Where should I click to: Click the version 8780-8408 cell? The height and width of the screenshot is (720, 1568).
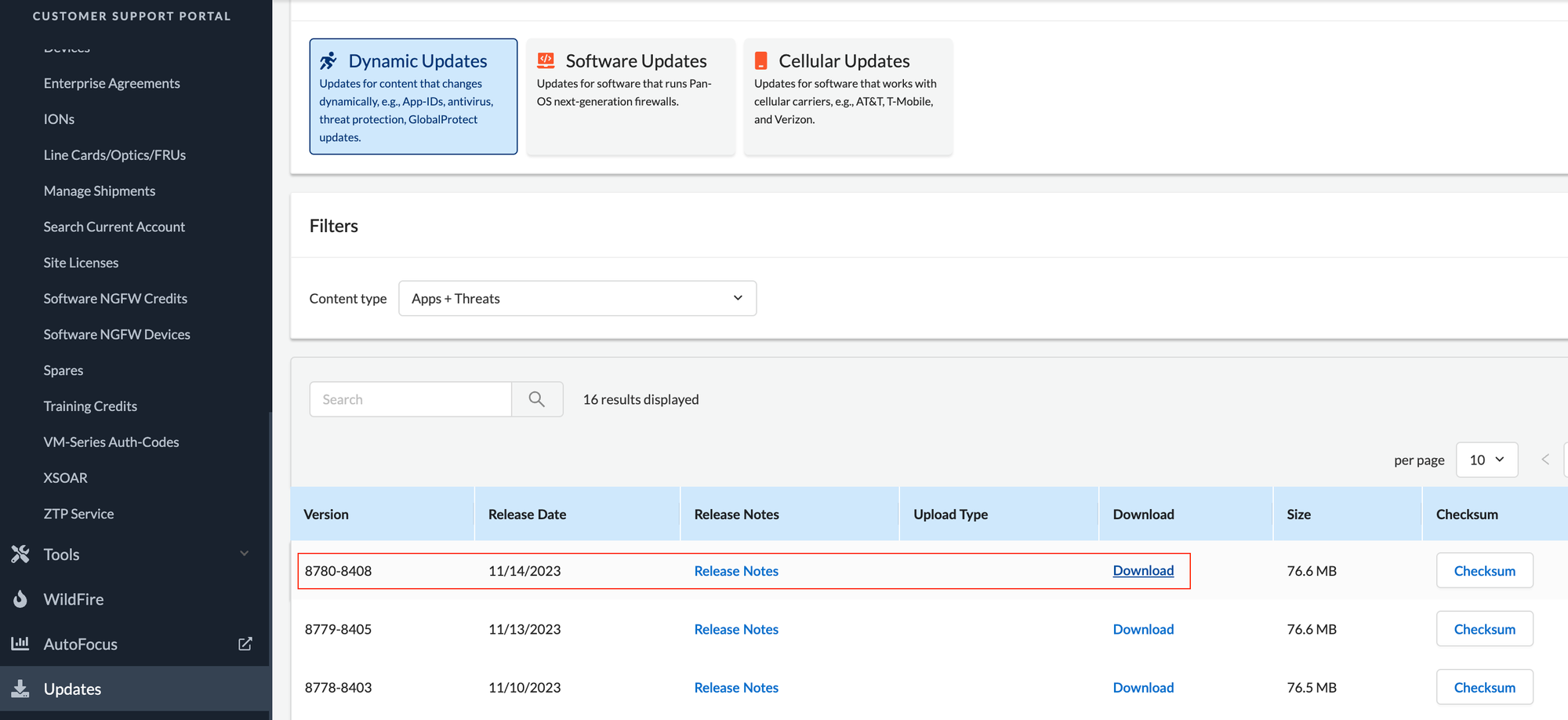[x=338, y=571]
